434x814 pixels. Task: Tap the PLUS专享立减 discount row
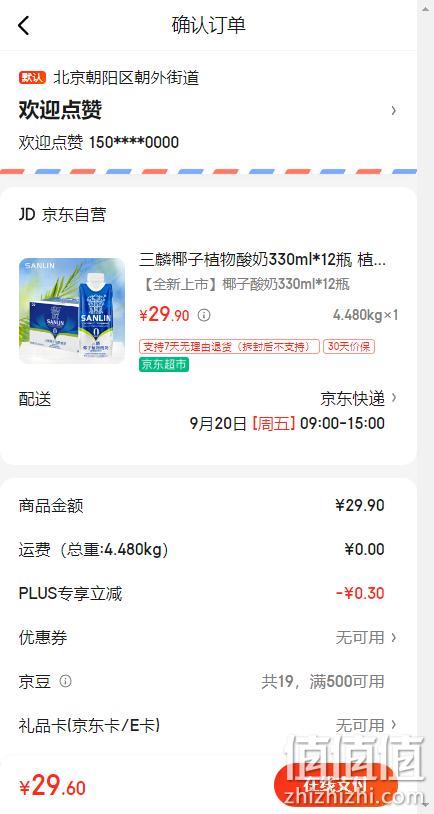tap(208, 593)
